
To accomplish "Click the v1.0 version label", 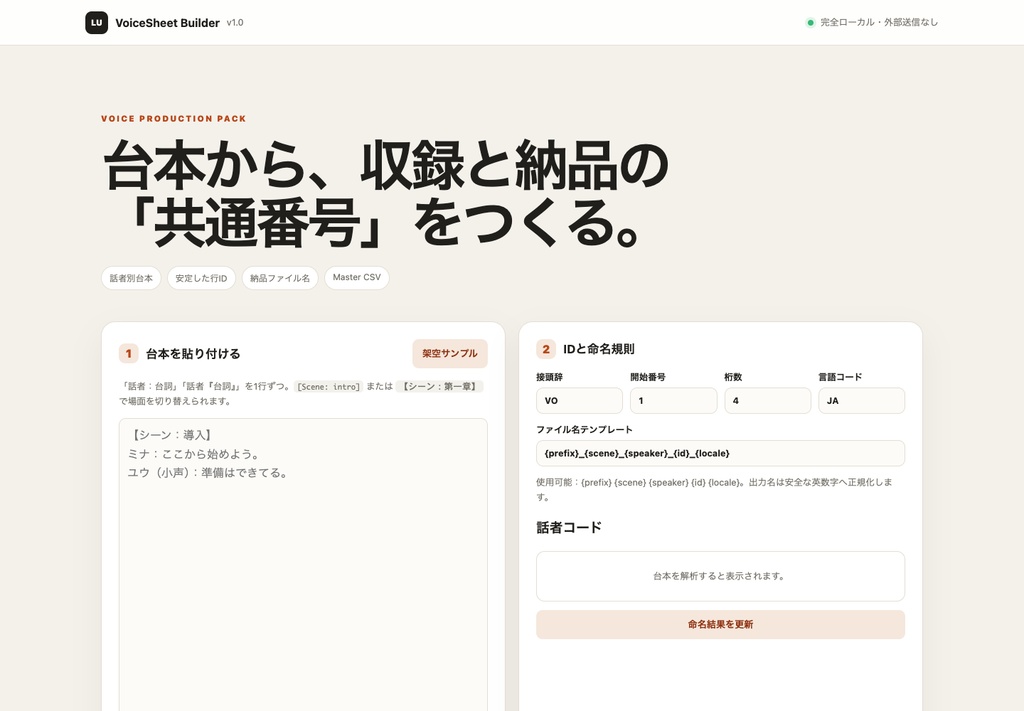I will (x=235, y=23).
